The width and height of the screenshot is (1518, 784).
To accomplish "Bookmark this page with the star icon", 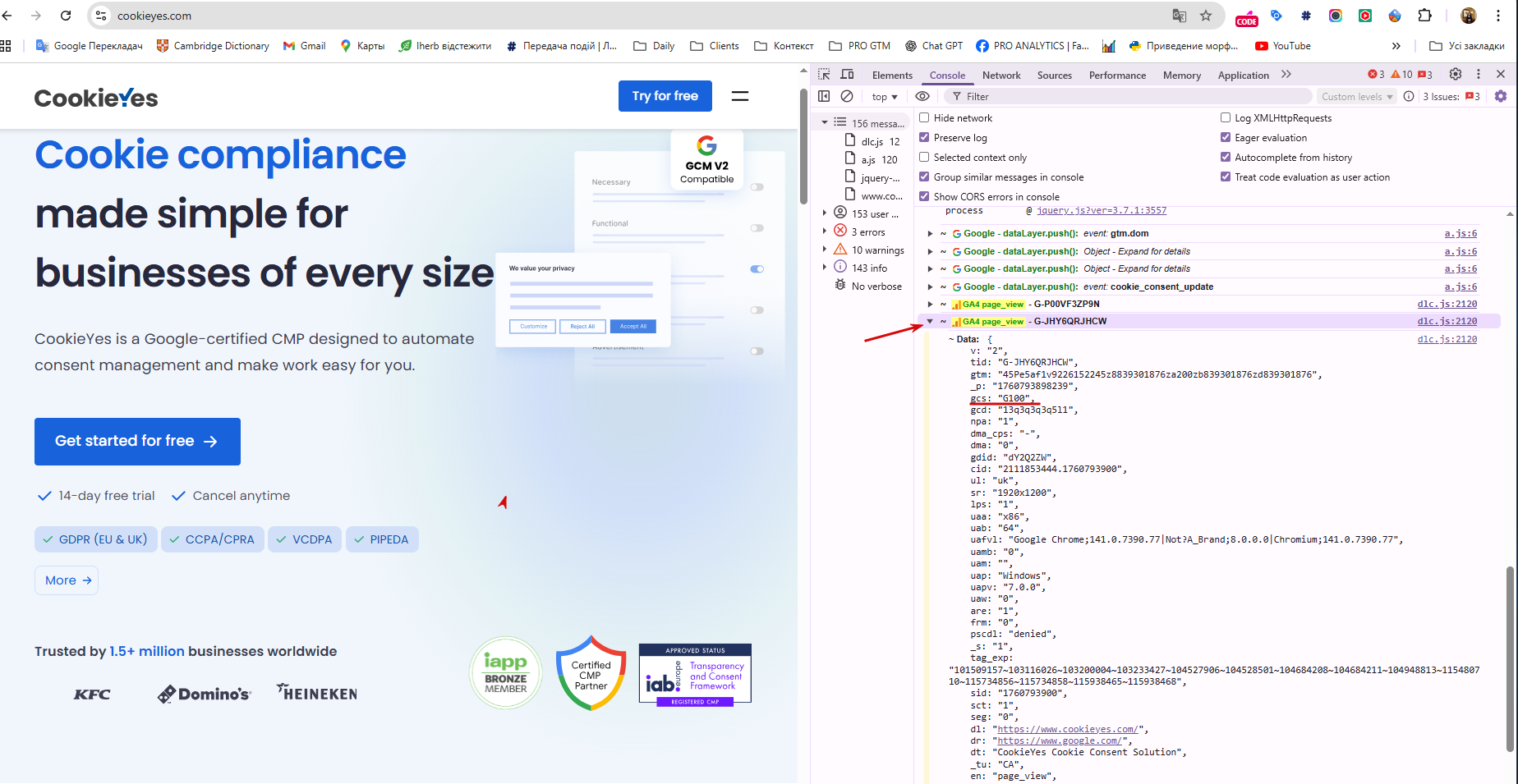I will click(x=1206, y=16).
